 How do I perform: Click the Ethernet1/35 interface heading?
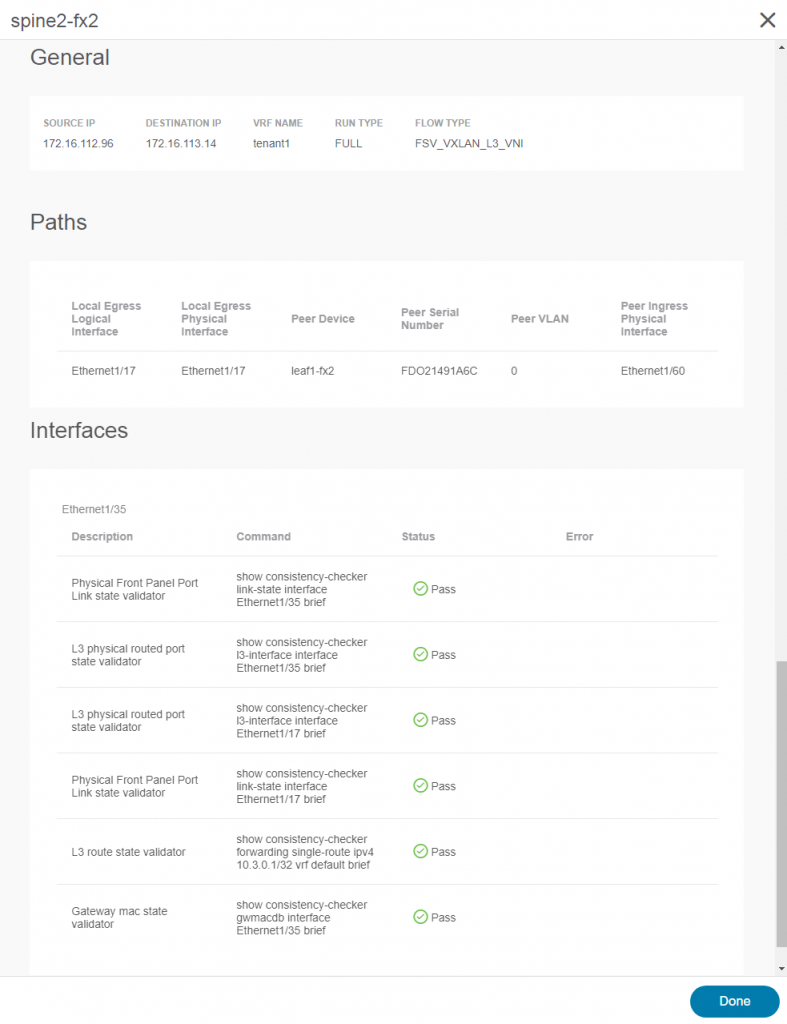pyautogui.click(x=88, y=509)
